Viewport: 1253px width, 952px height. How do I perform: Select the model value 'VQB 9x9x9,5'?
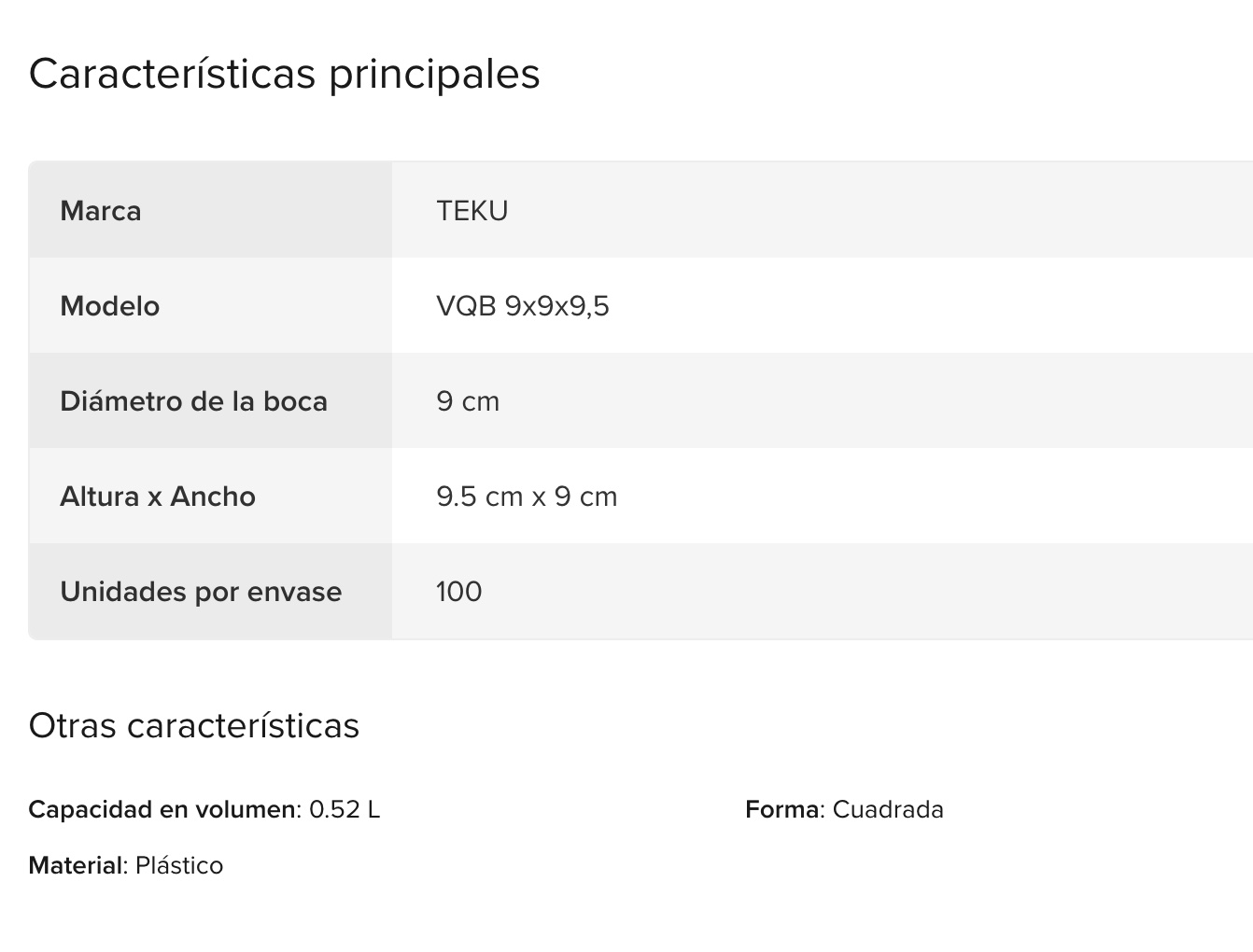(x=522, y=306)
